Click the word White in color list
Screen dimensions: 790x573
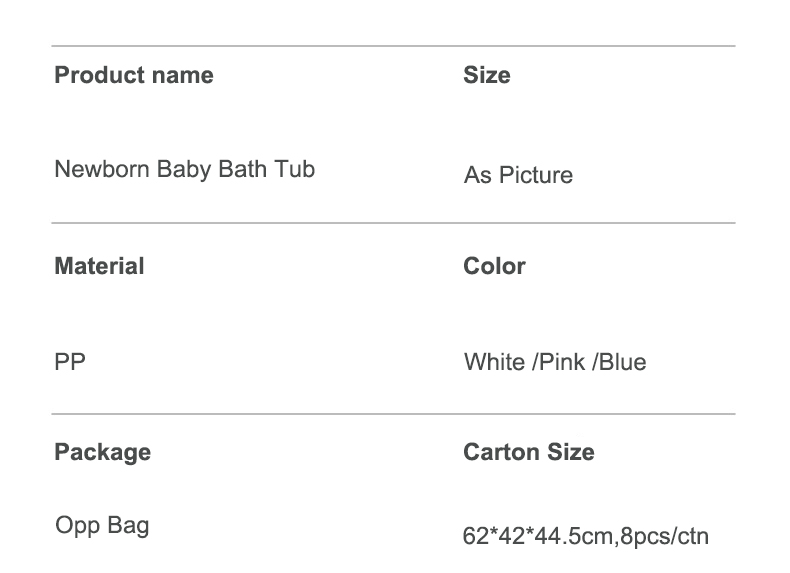494,362
